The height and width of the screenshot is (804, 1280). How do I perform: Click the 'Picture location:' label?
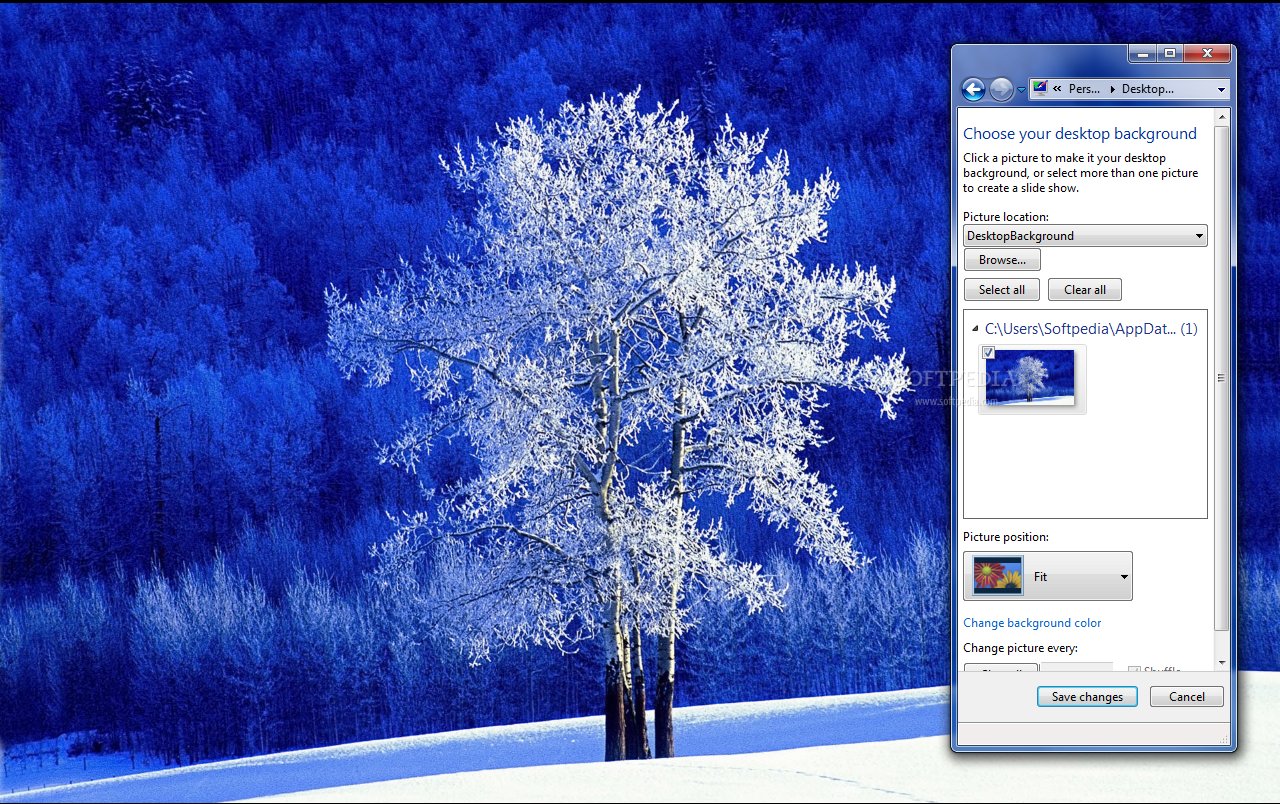pos(1006,217)
